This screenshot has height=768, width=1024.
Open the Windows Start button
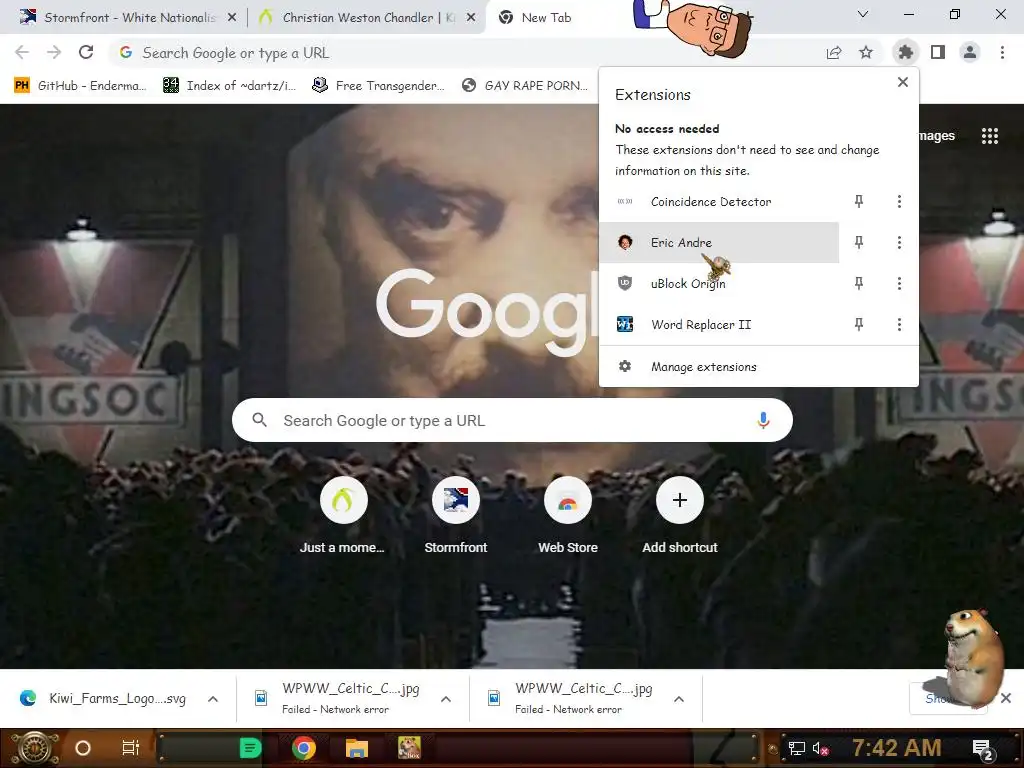coord(34,748)
